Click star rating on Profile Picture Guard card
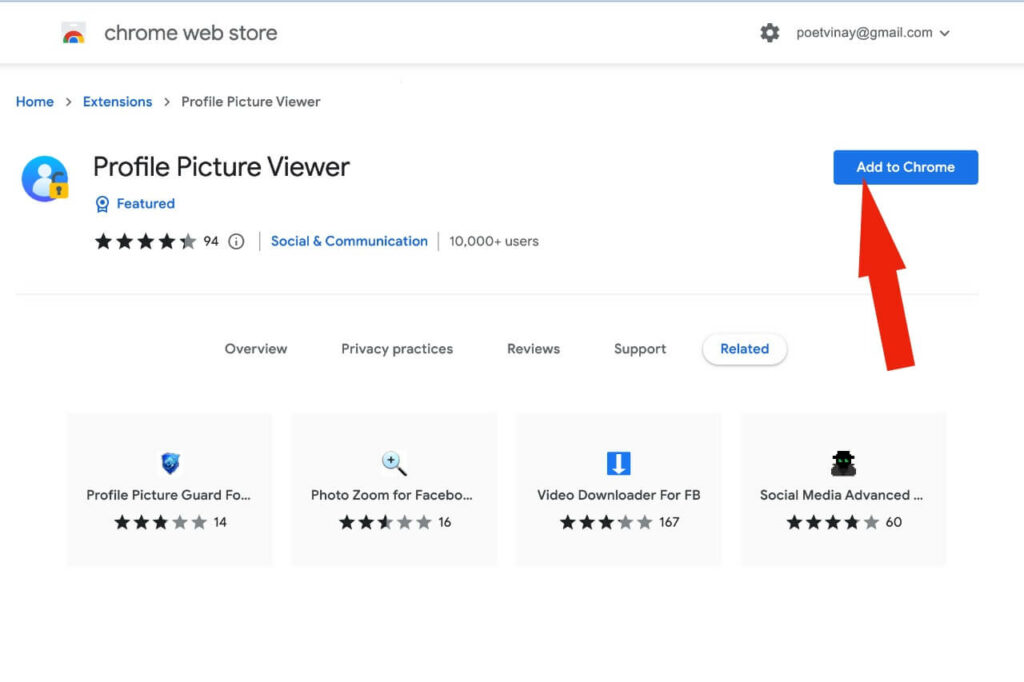The width and height of the screenshot is (1024, 682). [x=161, y=522]
